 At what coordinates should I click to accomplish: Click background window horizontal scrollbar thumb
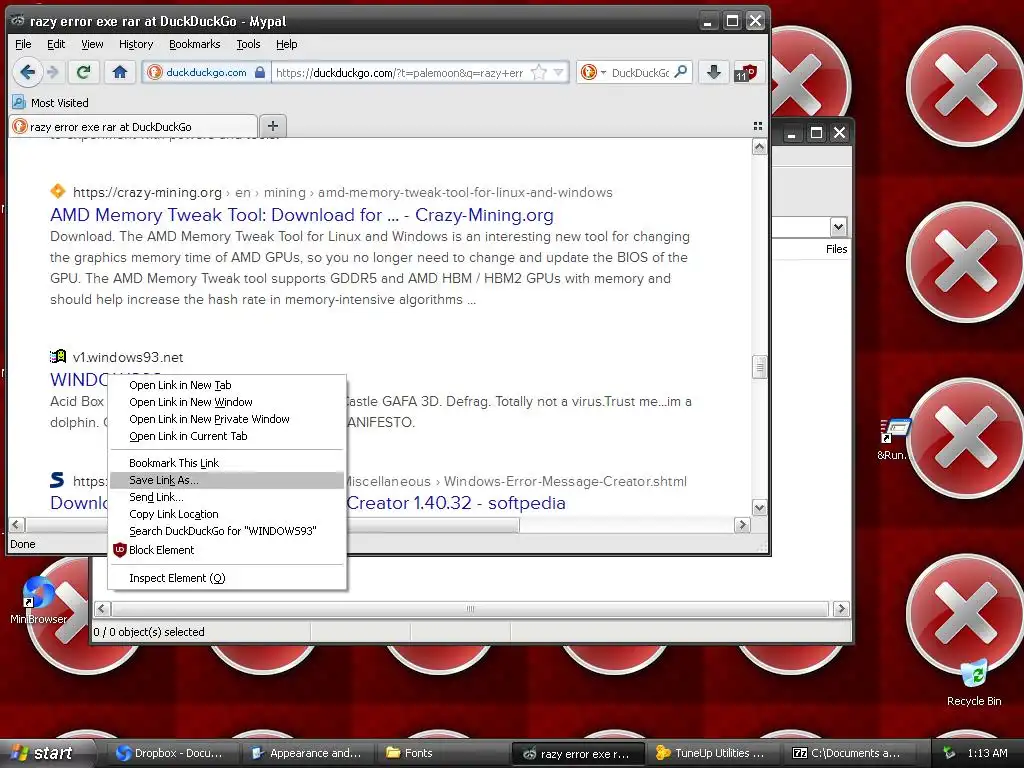pos(470,609)
